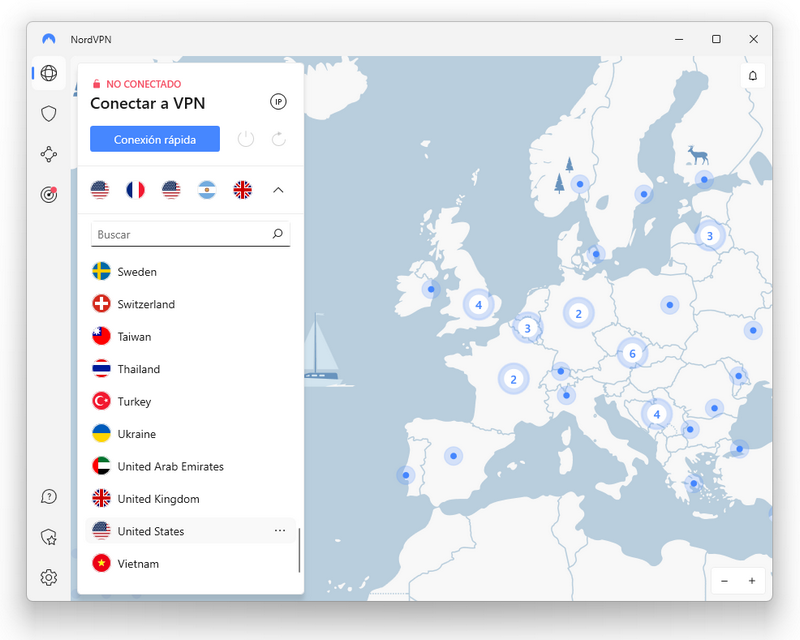The width and height of the screenshot is (800, 640).
Task: Select the recent United Kingdom flag icon
Action: (243, 190)
